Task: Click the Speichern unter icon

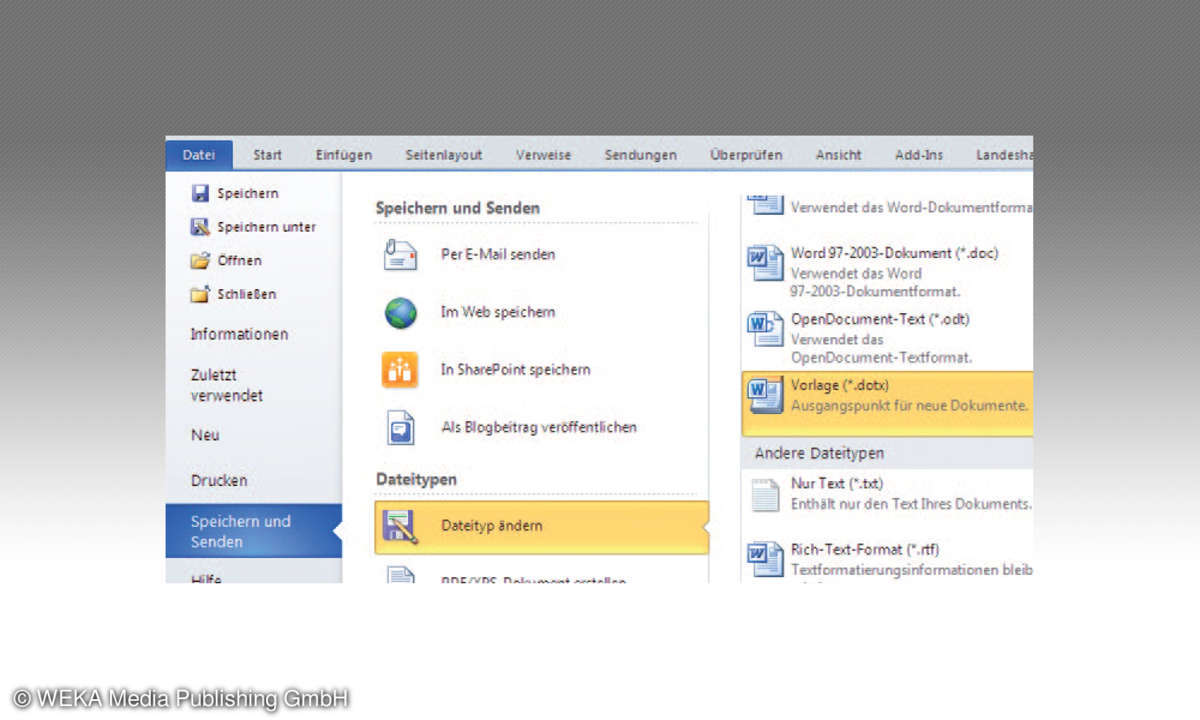Action: tap(200, 227)
